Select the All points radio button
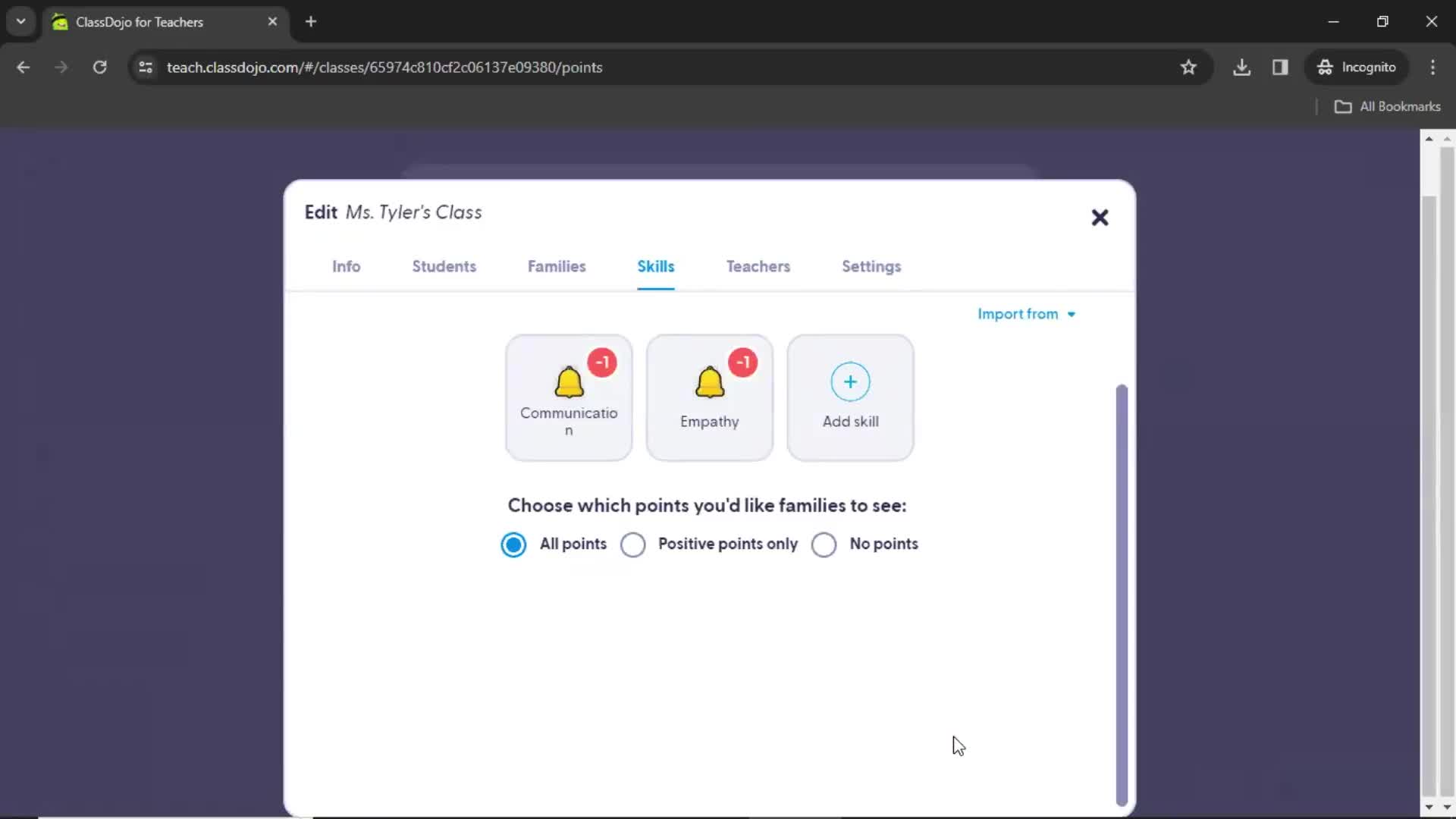This screenshot has height=819, width=1456. [513, 544]
